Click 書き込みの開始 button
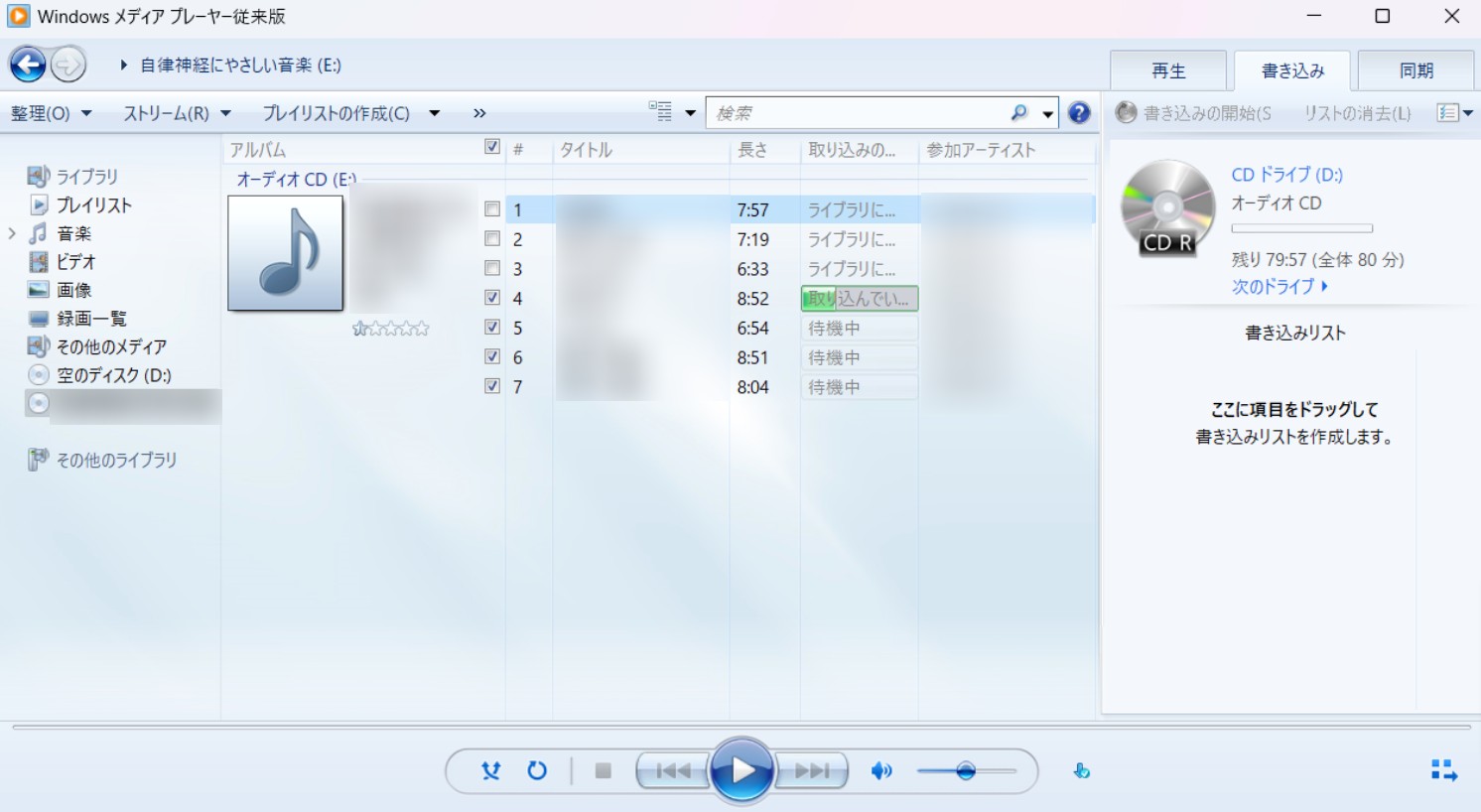 point(1193,113)
